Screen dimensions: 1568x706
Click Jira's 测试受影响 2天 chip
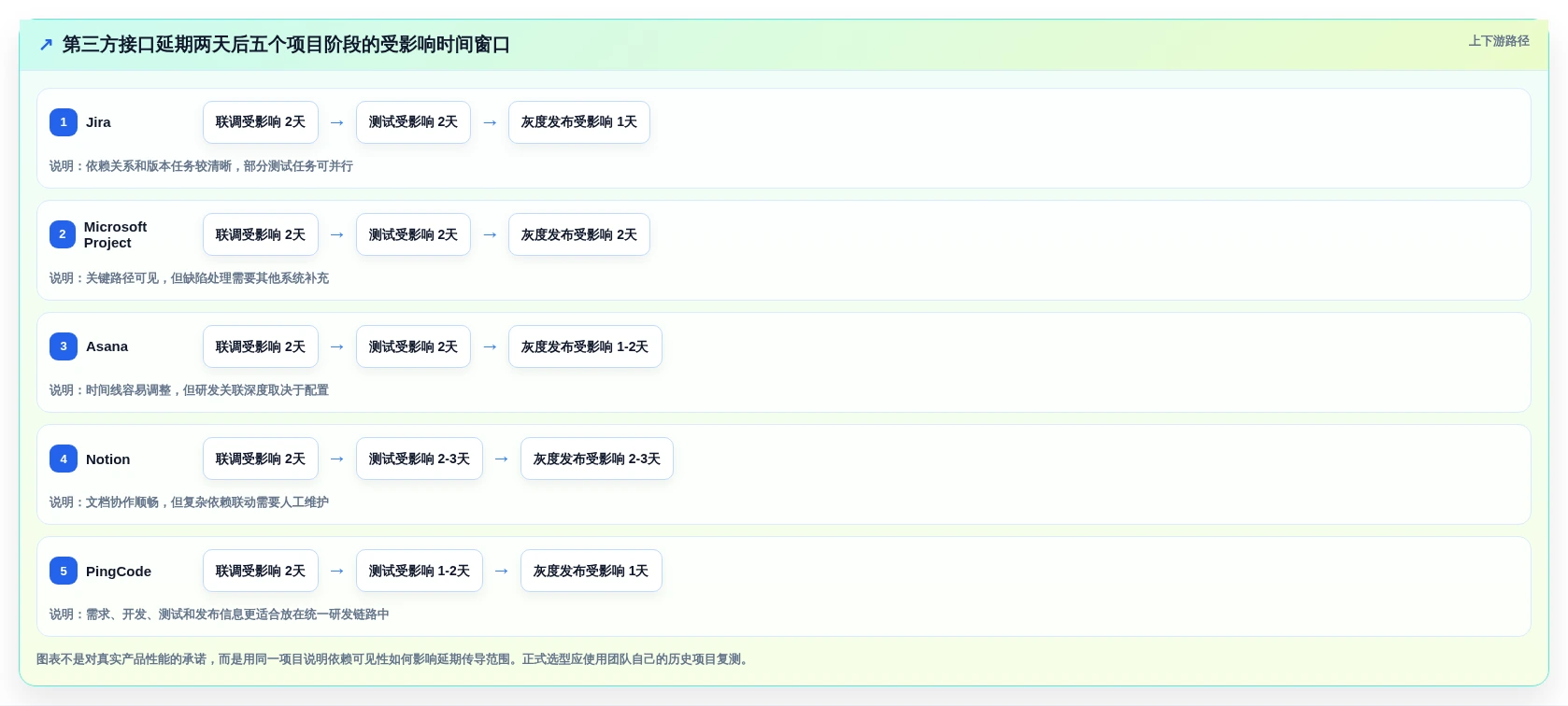[413, 122]
